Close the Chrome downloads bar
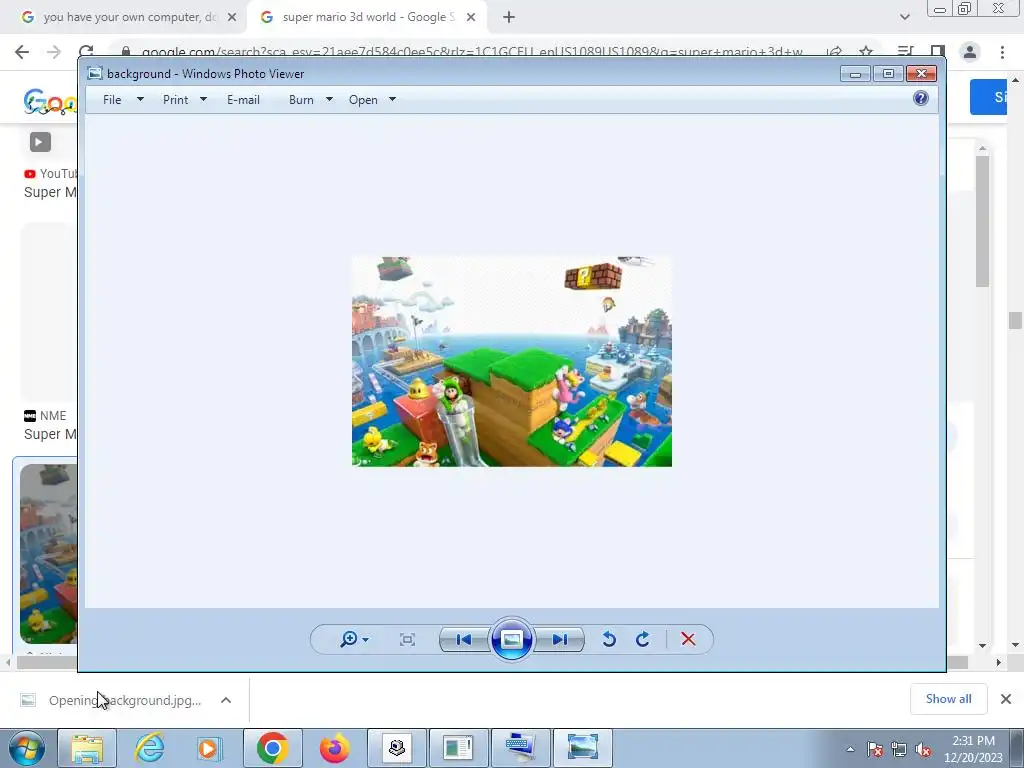Image resolution: width=1024 pixels, height=768 pixels. point(1006,699)
